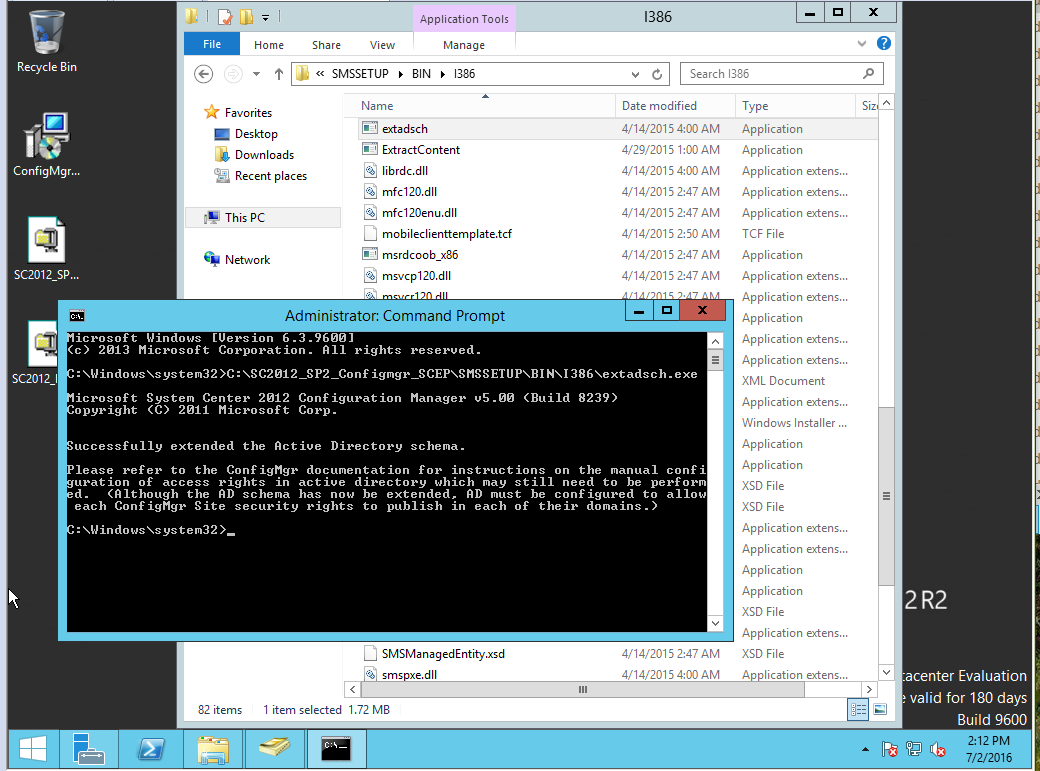Image resolution: width=1040 pixels, height=771 pixels.
Task: Expand the ribbon chevron
Action: (862, 44)
